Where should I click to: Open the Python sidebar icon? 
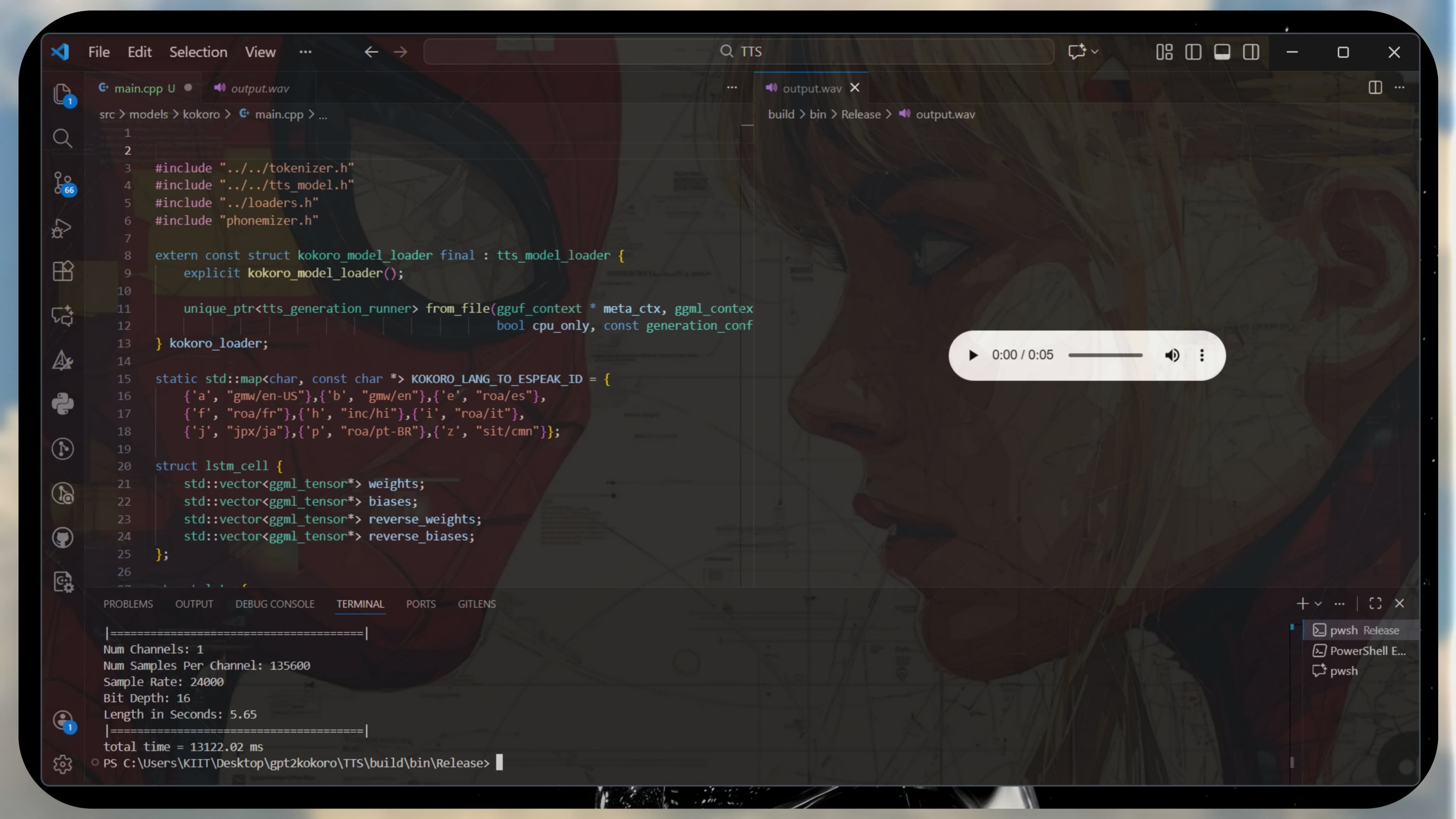tap(62, 404)
